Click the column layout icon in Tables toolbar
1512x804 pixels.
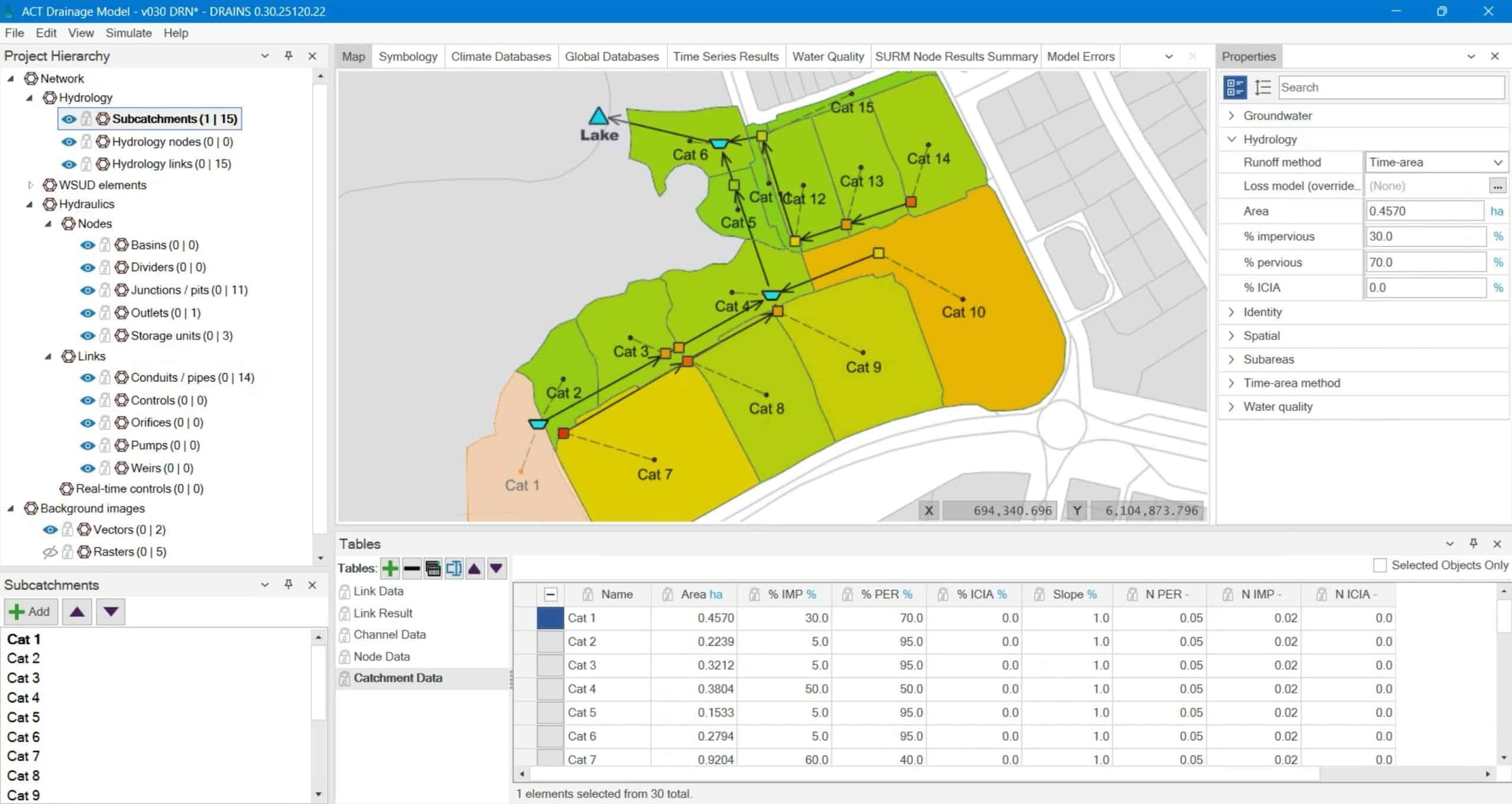[x=454, y=568]
